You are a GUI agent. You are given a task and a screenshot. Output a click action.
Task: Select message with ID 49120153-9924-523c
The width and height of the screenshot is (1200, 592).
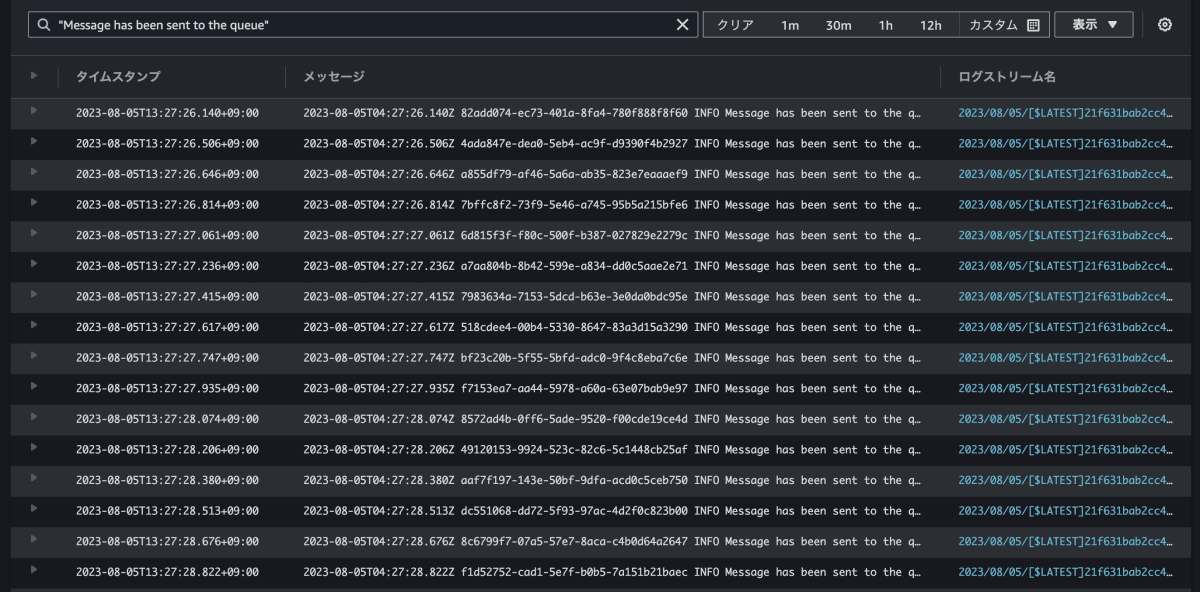coord(612,450)
